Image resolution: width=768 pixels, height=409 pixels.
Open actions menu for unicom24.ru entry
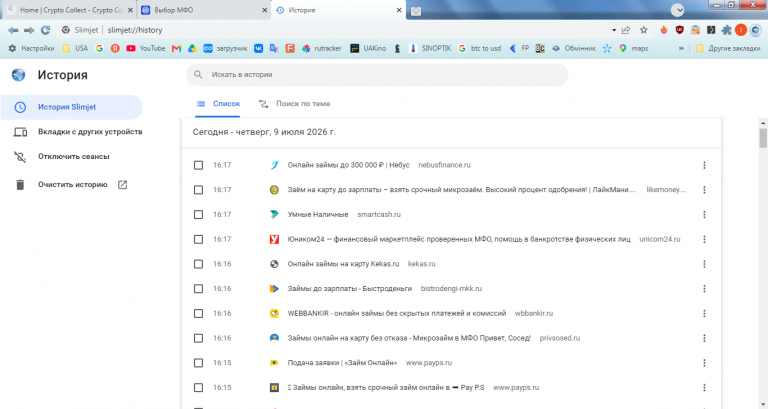point(704,239)
